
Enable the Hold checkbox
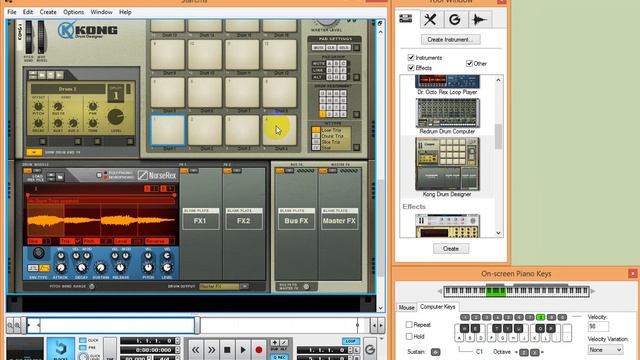click(x=409, y=336)
